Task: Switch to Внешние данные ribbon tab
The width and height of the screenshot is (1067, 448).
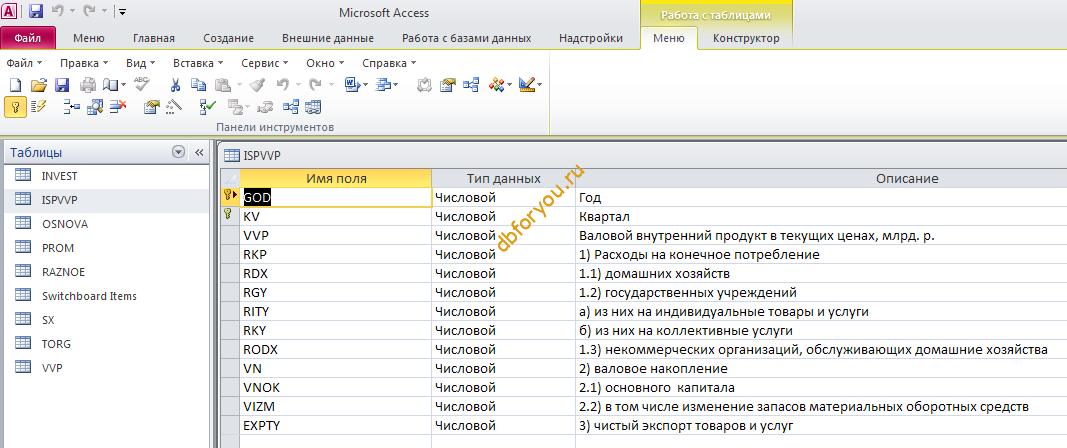Action: pyautogui.click(x=328, y=38)
